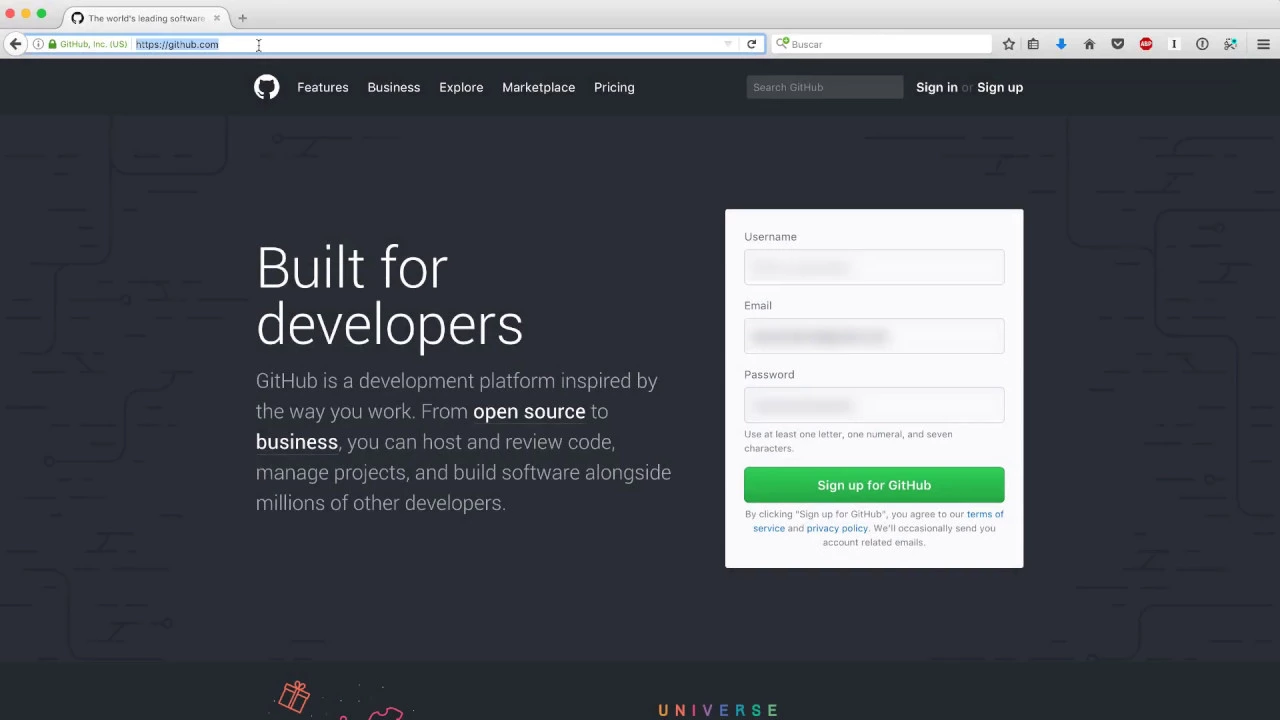Open the Features menu item
Image resolution: width=1280 pixels, height=720 pixels.
click(x=323, y=87)
